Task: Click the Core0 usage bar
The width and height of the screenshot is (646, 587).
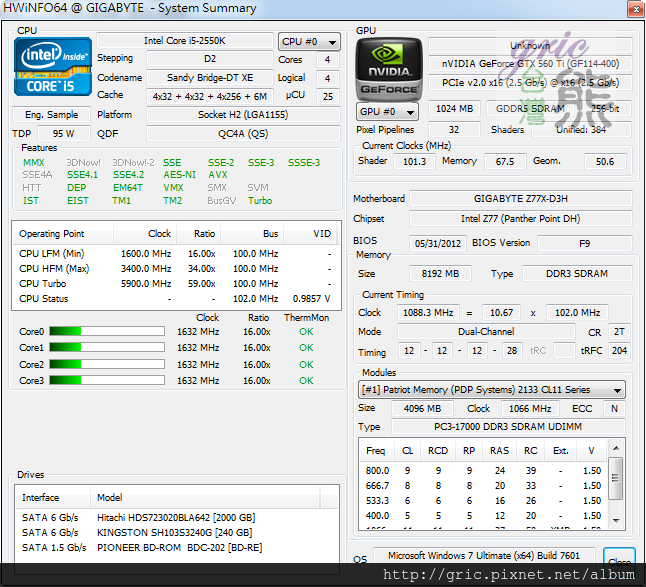Action: [x=107, y=331]
